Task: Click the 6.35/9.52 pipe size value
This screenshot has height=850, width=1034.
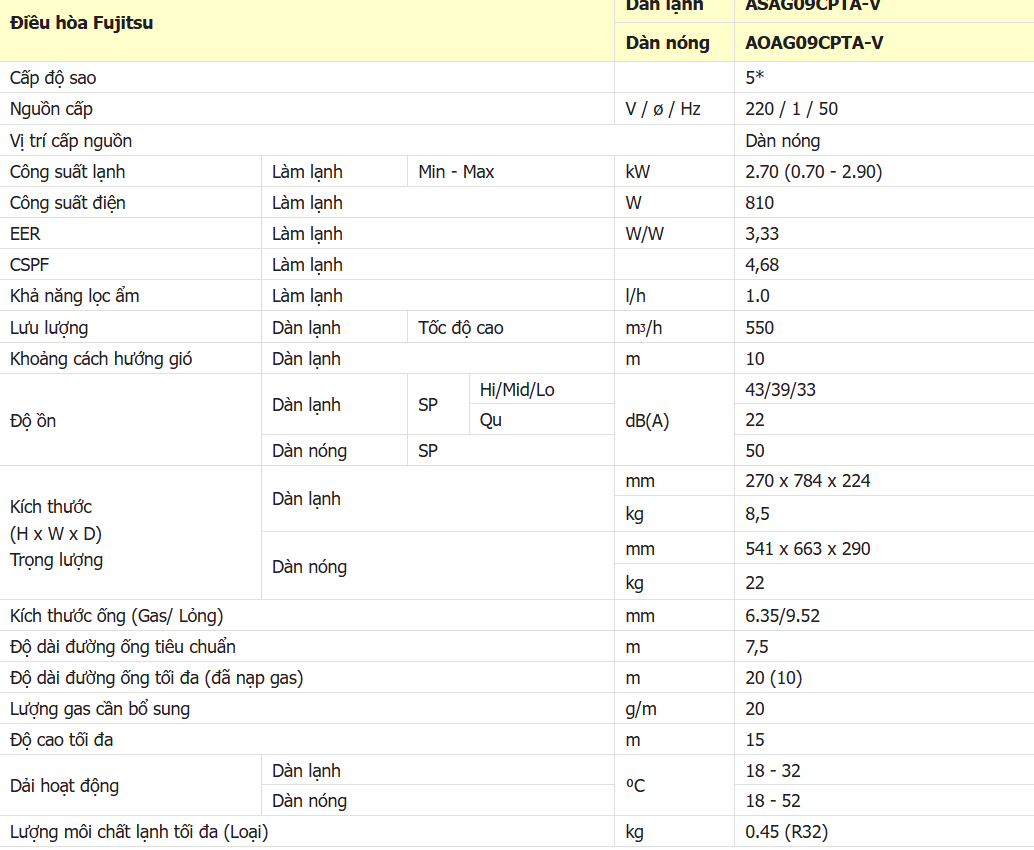Action: point(783,616)
